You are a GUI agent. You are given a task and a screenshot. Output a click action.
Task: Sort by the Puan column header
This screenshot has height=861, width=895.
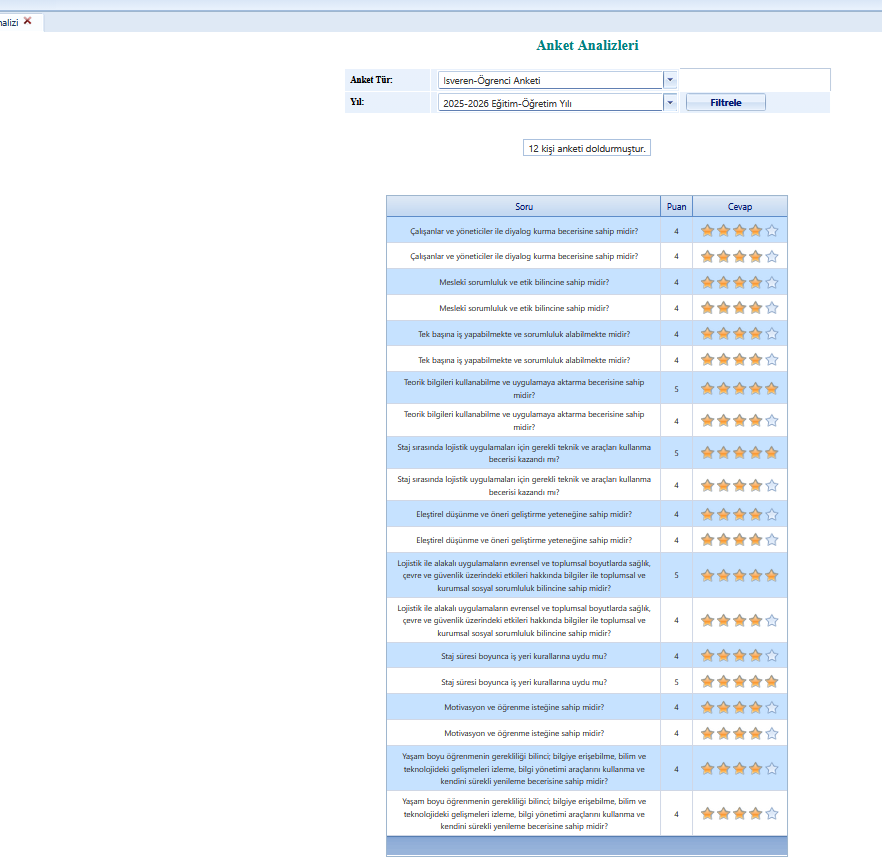click(x=676, y=207)
